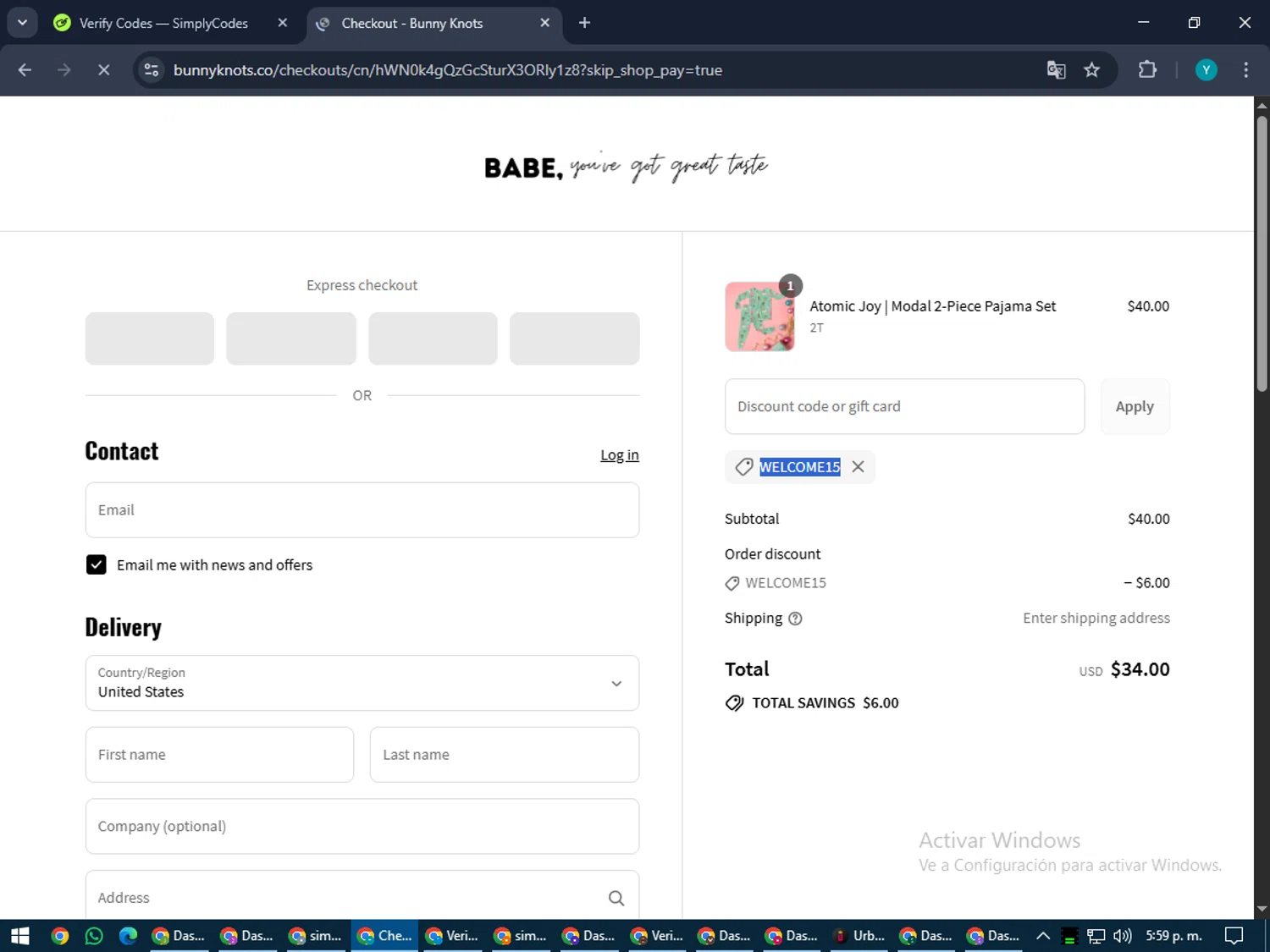Open pinned Chrome icon in taskbar
Screen dimensions: 1270x952
click(60, 936)
